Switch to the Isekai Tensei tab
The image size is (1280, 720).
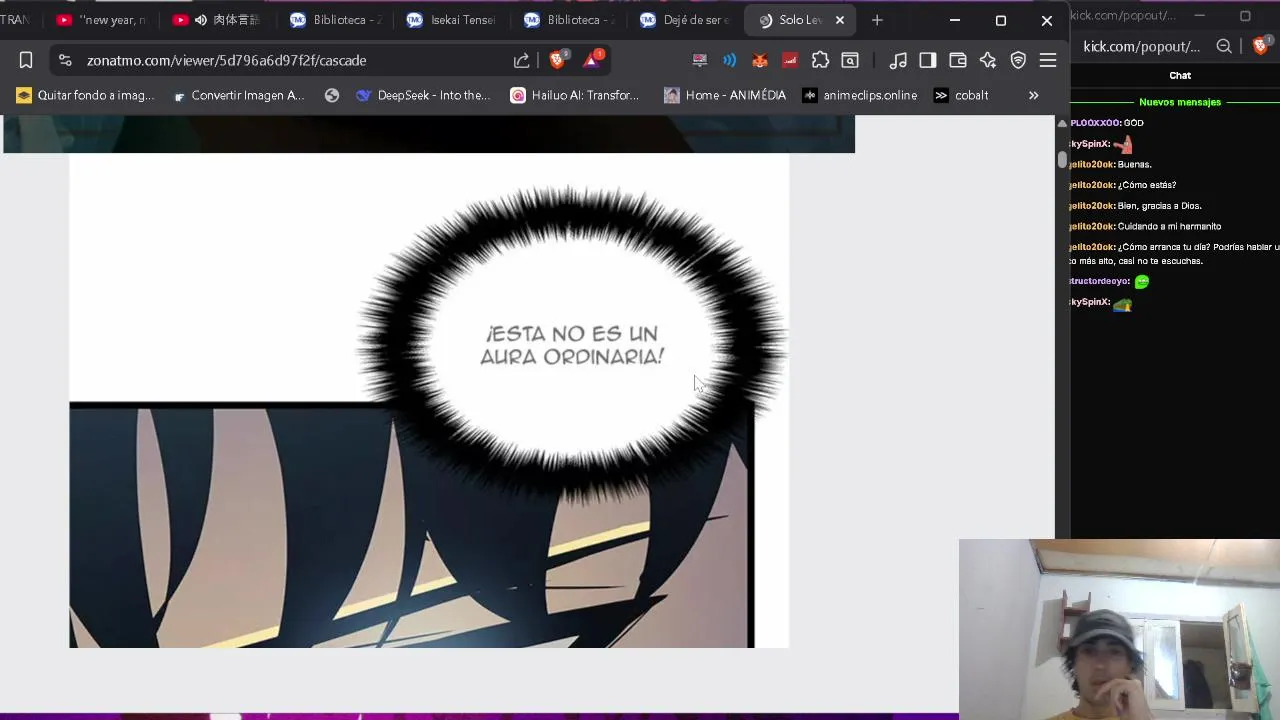452,20
